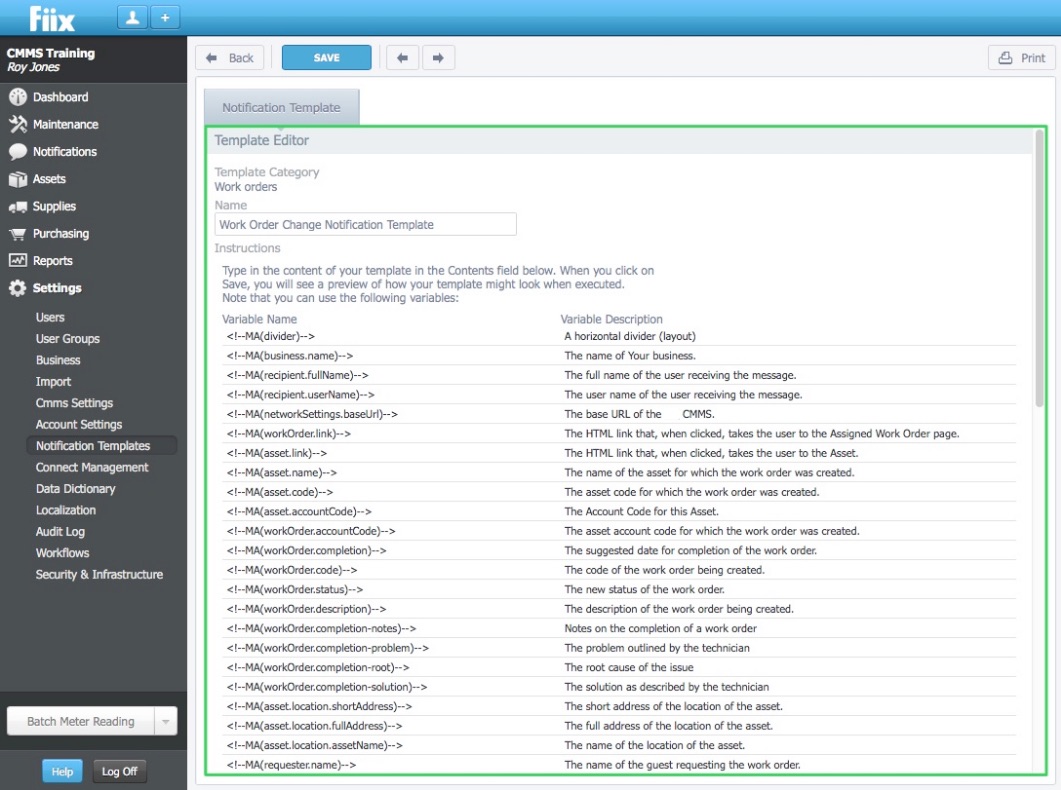This screenshot has width=1061, height=790.
Task: Click the <!--MA(networkSettings.baseUrl)--> variable
Action: 312,414
